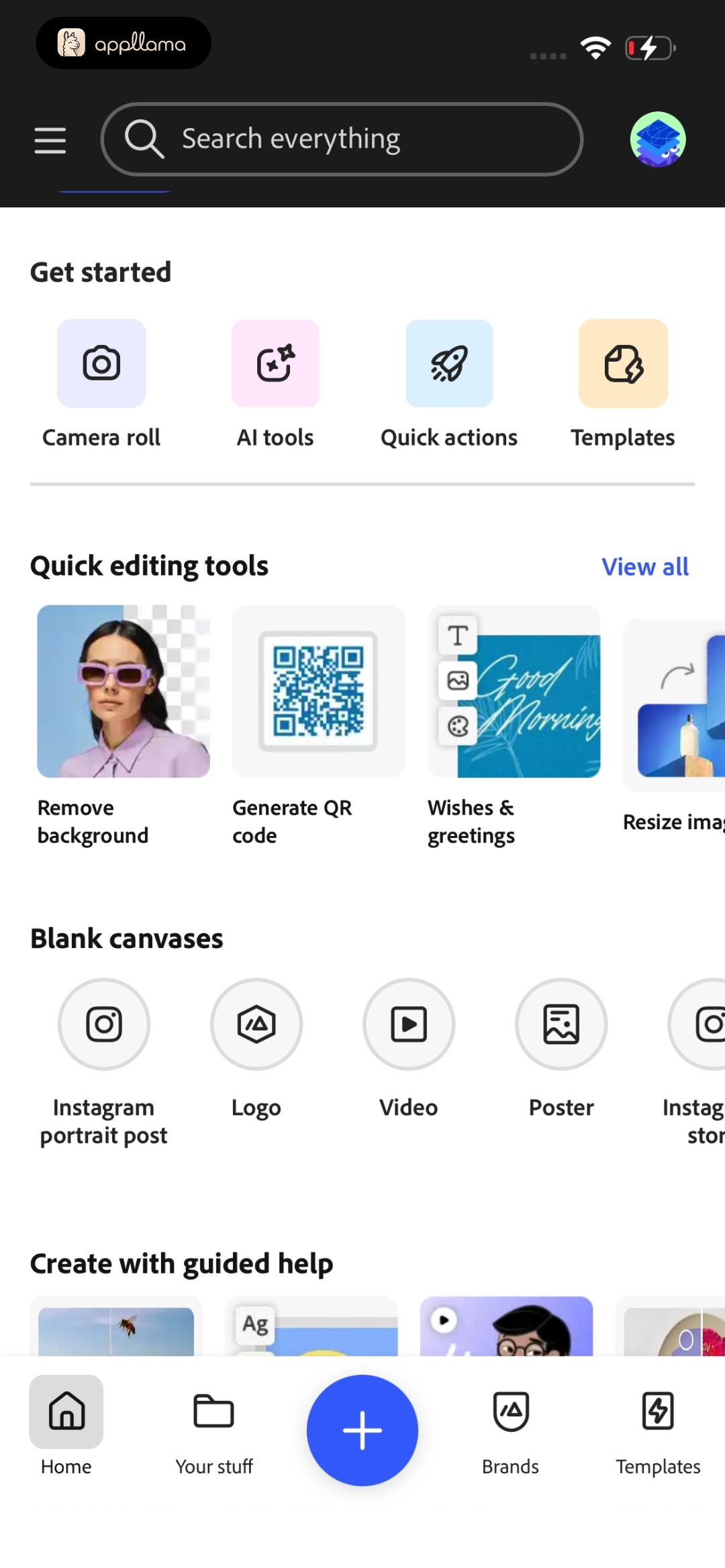The height and width of the screenshot is (1568, 725).
Task: Open Quick actions rocket icon
Action: coord(449,363)
